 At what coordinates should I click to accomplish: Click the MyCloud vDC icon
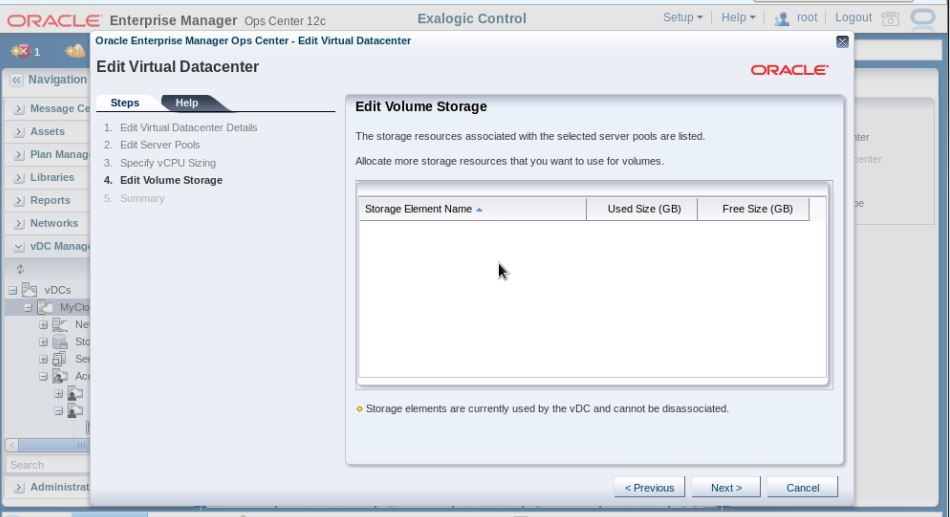45,307
